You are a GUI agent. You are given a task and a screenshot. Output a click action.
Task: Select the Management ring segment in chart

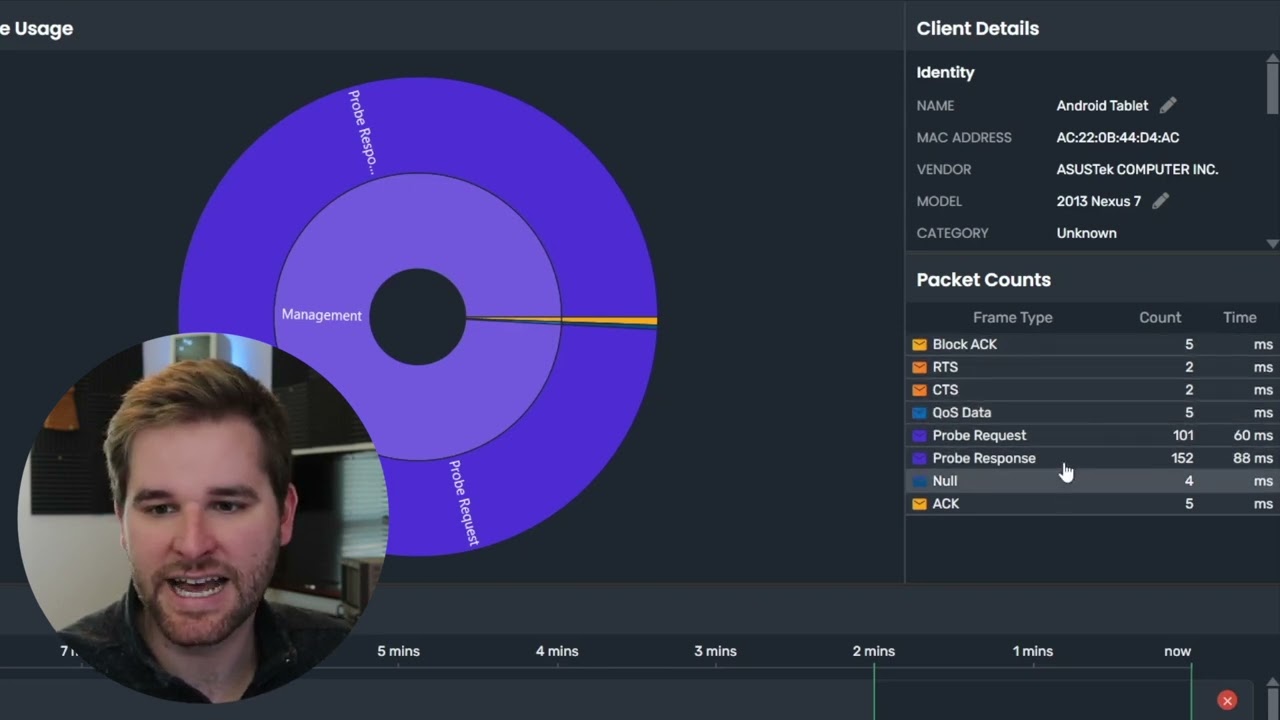[x=322, y=315]
